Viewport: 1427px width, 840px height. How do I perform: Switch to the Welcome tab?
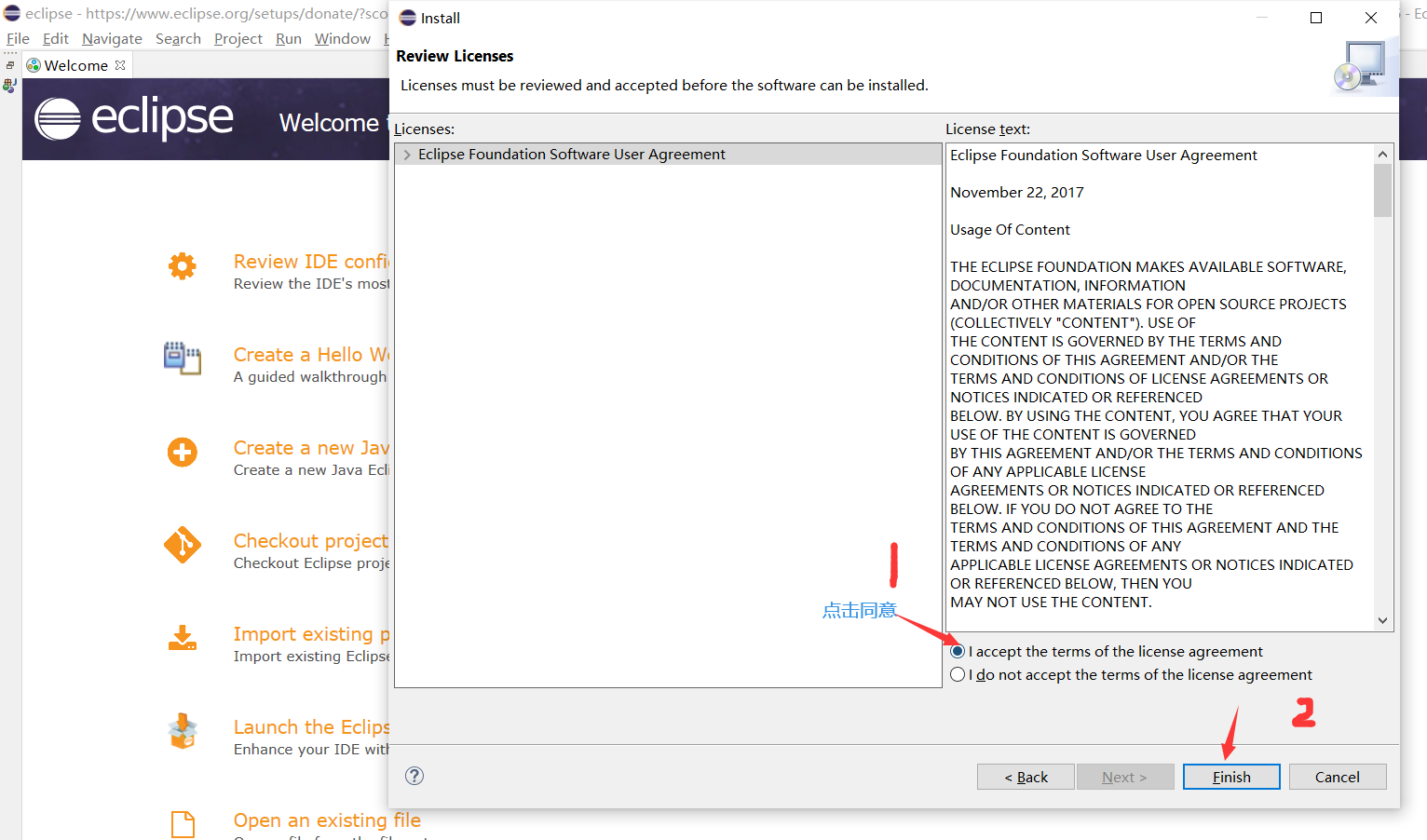[x=75, y=65]
